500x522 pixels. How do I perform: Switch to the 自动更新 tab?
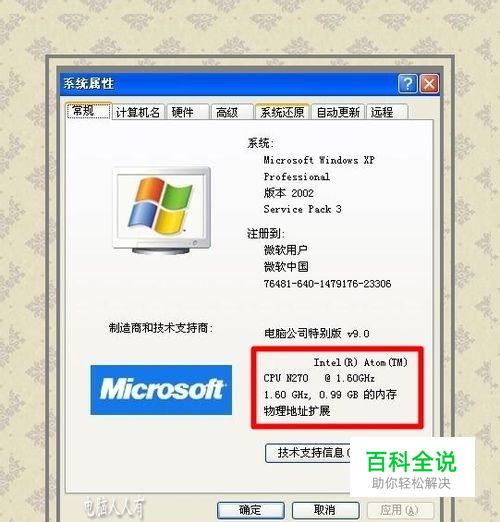tap(338, 112)
